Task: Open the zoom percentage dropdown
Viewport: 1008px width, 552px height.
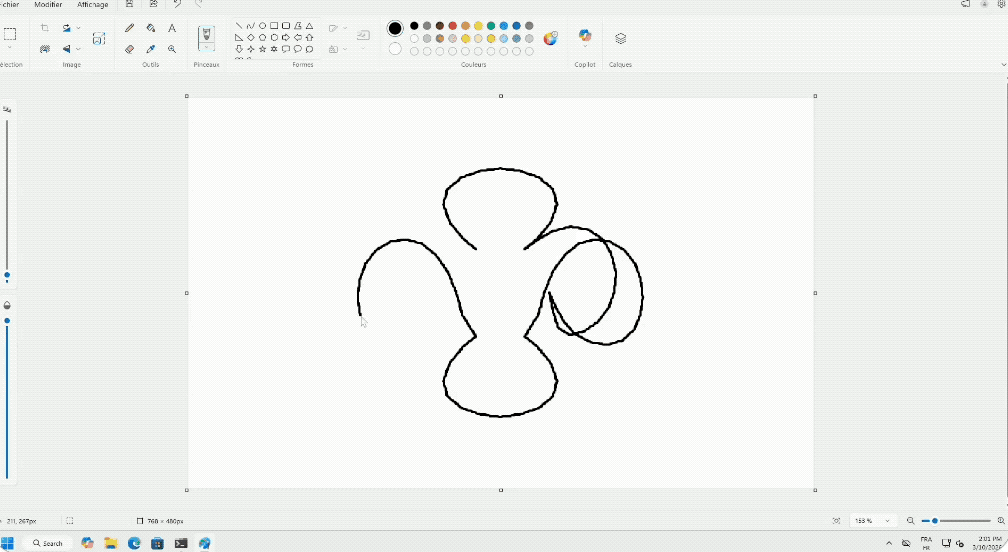Action: 887,521
